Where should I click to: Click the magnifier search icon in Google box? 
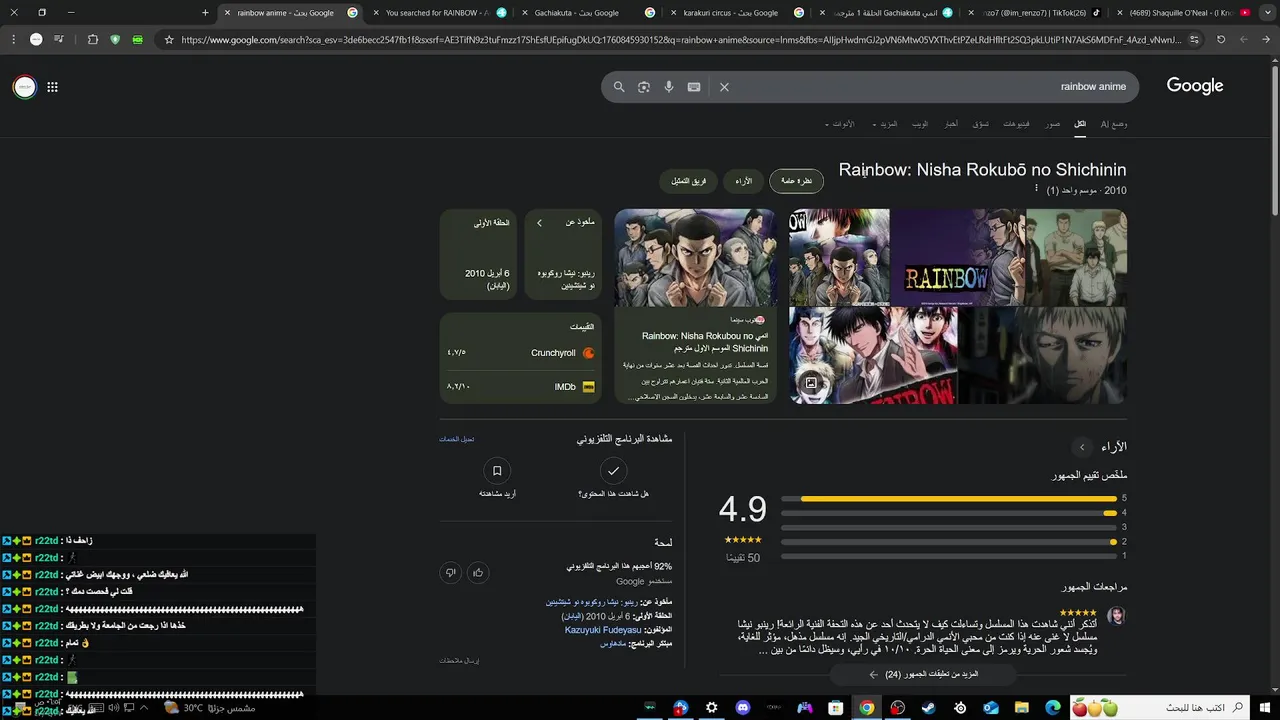coord(619,87)
